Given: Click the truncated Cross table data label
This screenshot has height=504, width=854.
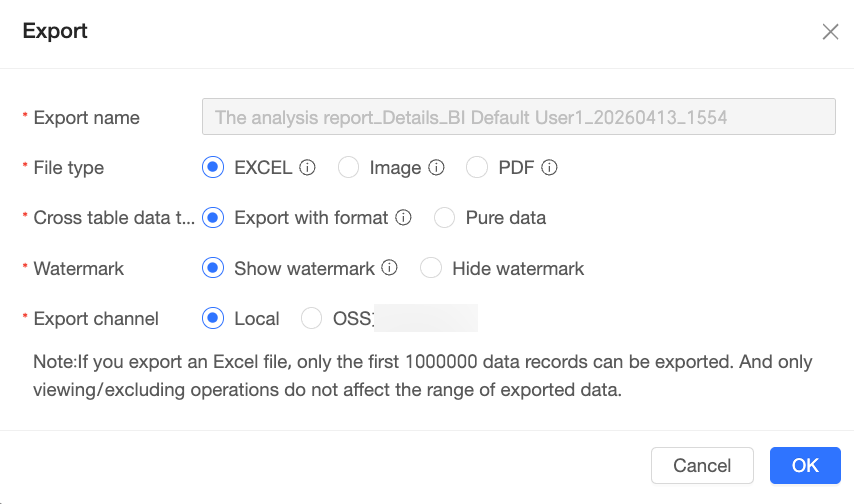Looking at the screenshot, I should coord(114,217).
